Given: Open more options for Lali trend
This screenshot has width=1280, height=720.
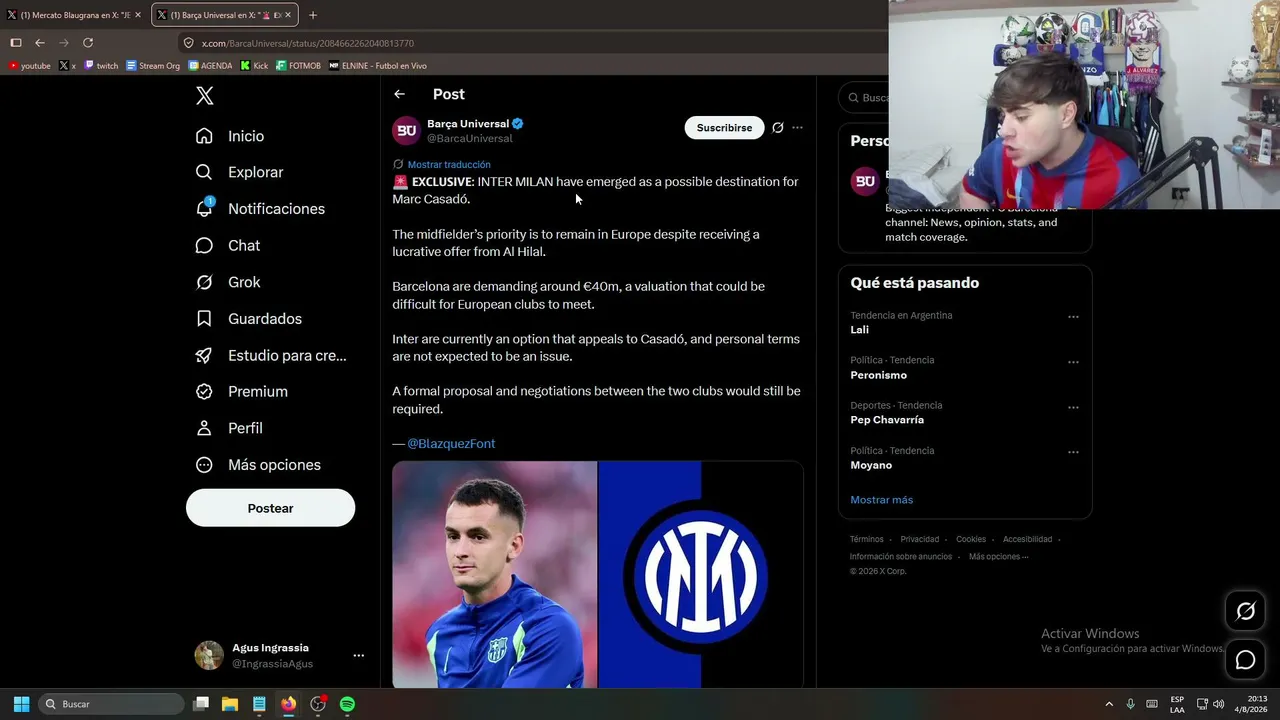Looking at the screenshot, I should 1073,317.
